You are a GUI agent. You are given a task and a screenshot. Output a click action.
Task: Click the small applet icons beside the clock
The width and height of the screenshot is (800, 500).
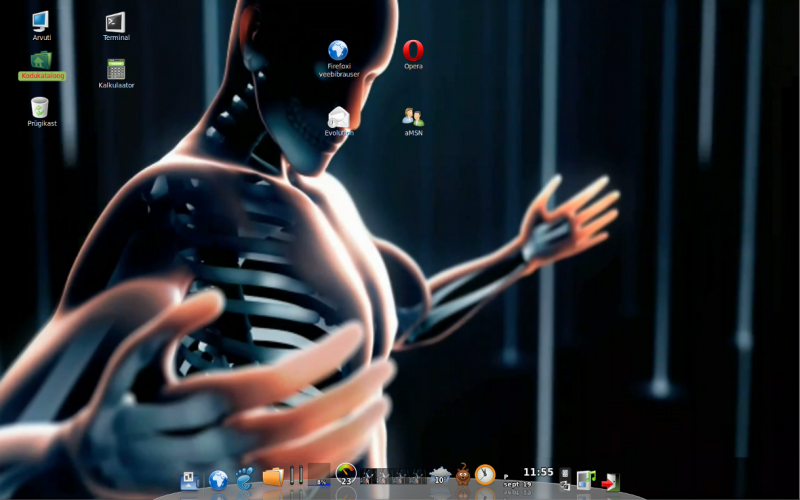pos(565,479)
